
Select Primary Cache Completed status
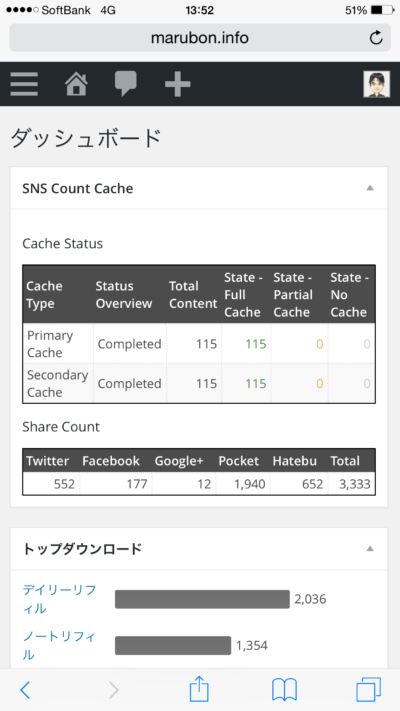tap(129, 344)
